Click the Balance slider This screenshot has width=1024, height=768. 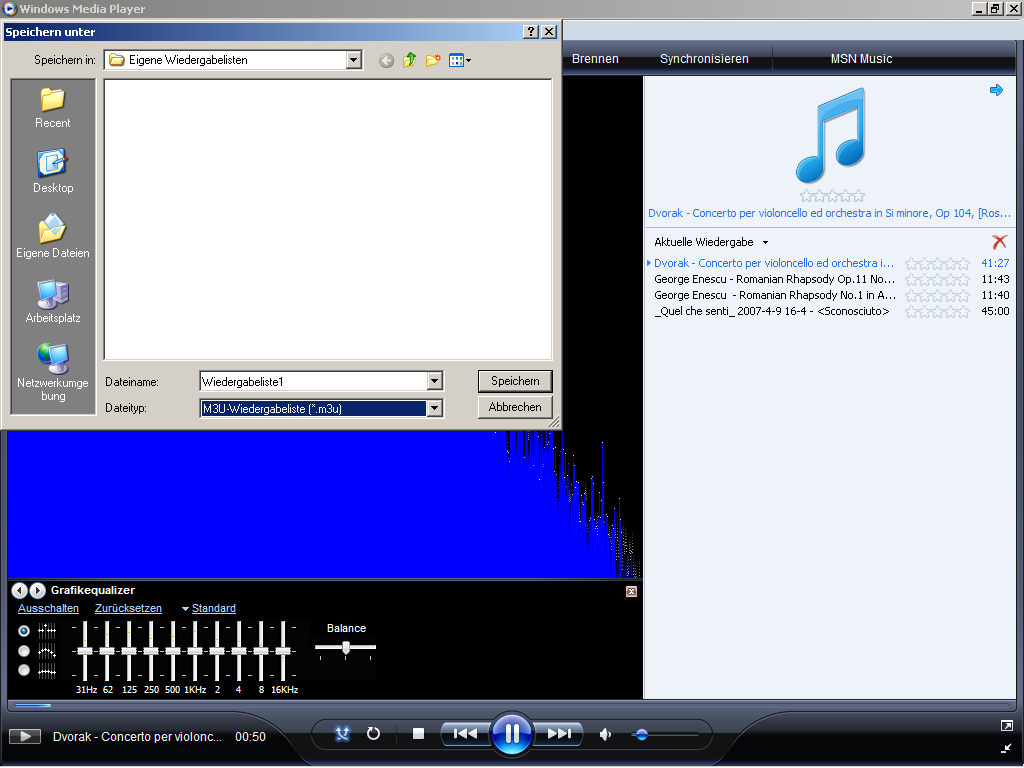(x=346, y=648)
